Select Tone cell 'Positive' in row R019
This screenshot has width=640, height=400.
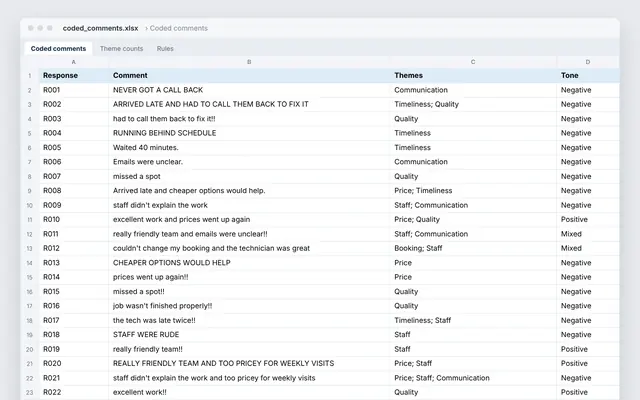[x=588, y=349]
